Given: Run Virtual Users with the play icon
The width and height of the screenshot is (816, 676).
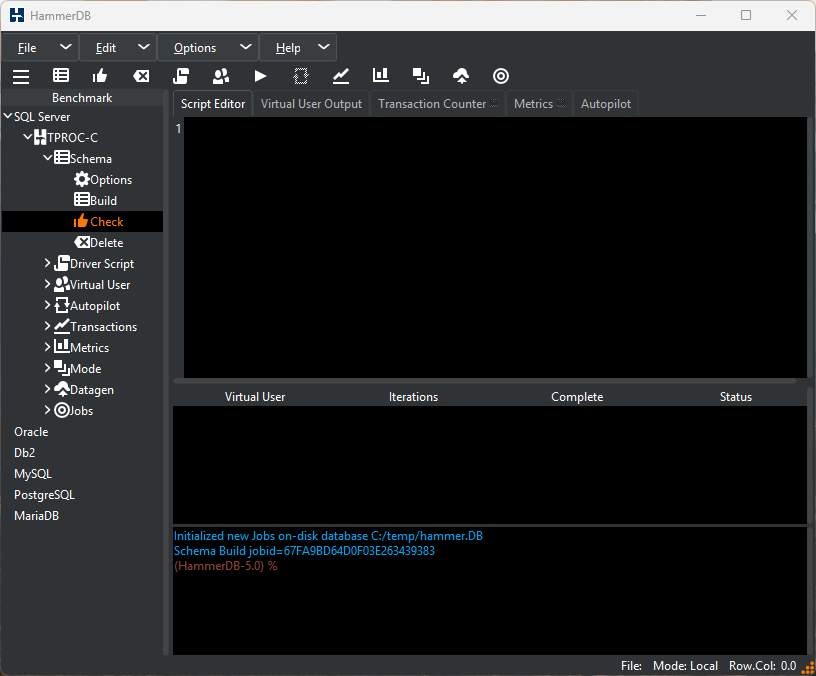Looking at the screenshot, I should point(260,76).
